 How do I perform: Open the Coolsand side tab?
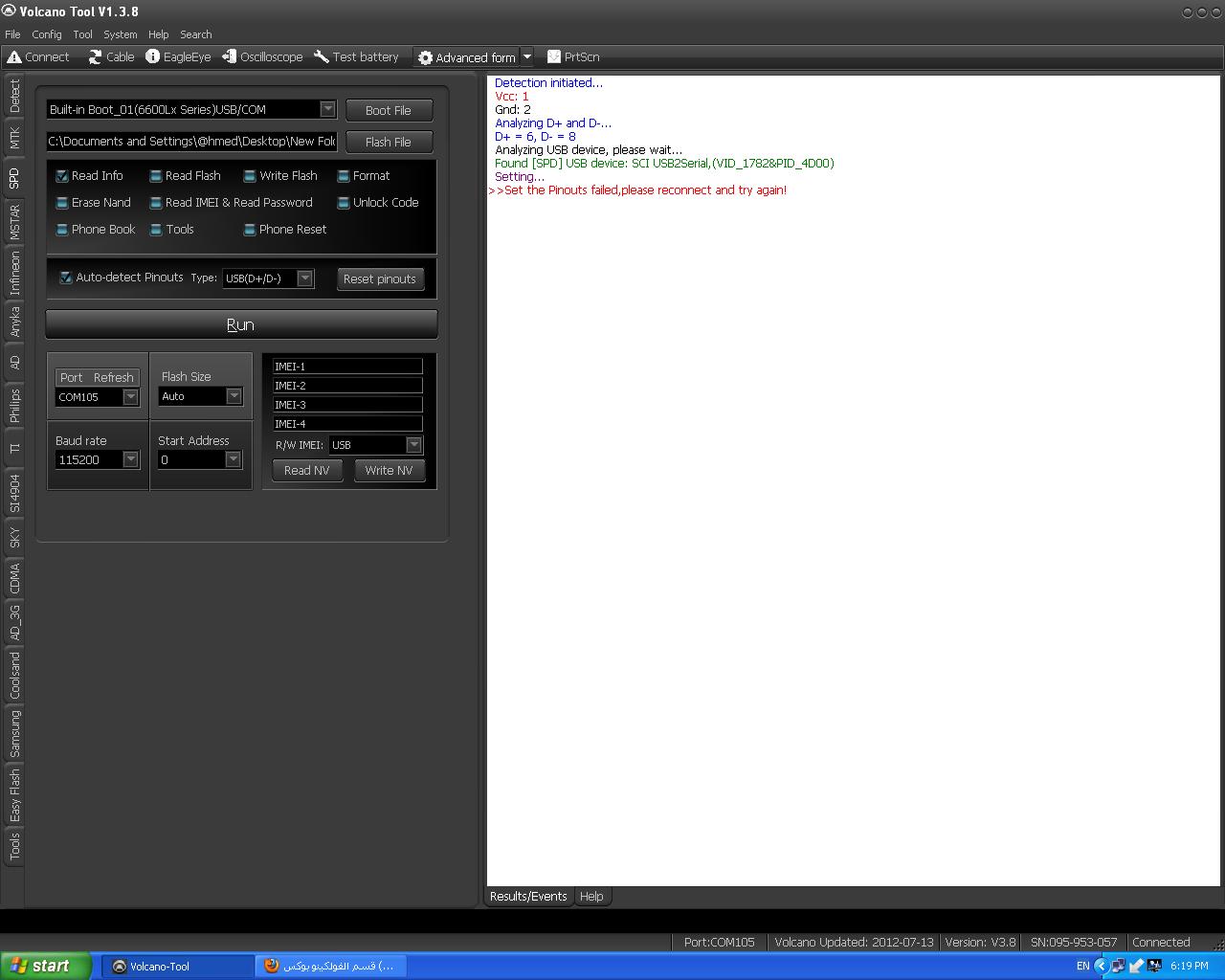pyautogui.click(x=14, y=676)
